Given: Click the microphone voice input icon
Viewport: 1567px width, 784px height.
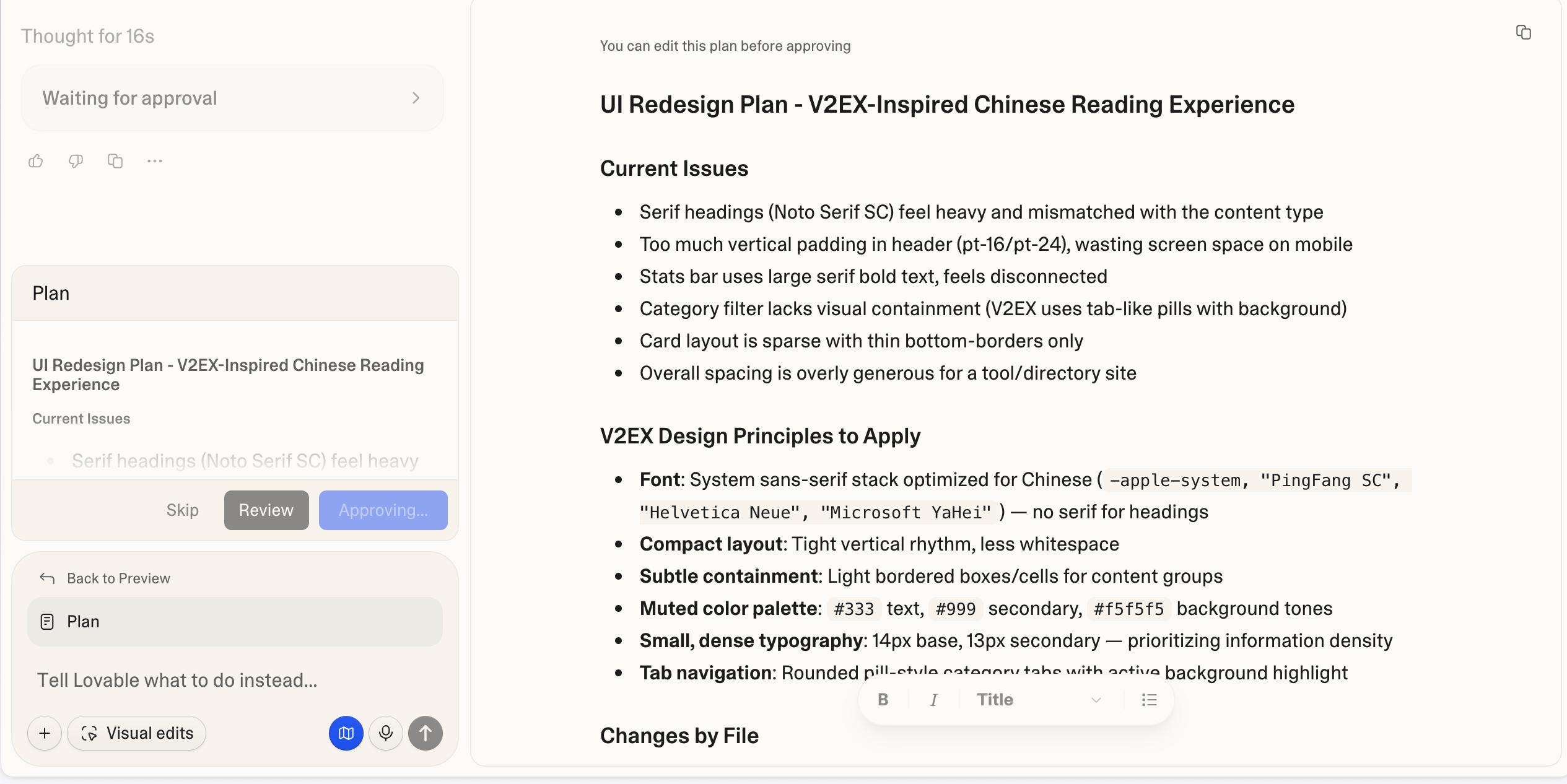Looking at the screenshot, I should click(385, 733).
